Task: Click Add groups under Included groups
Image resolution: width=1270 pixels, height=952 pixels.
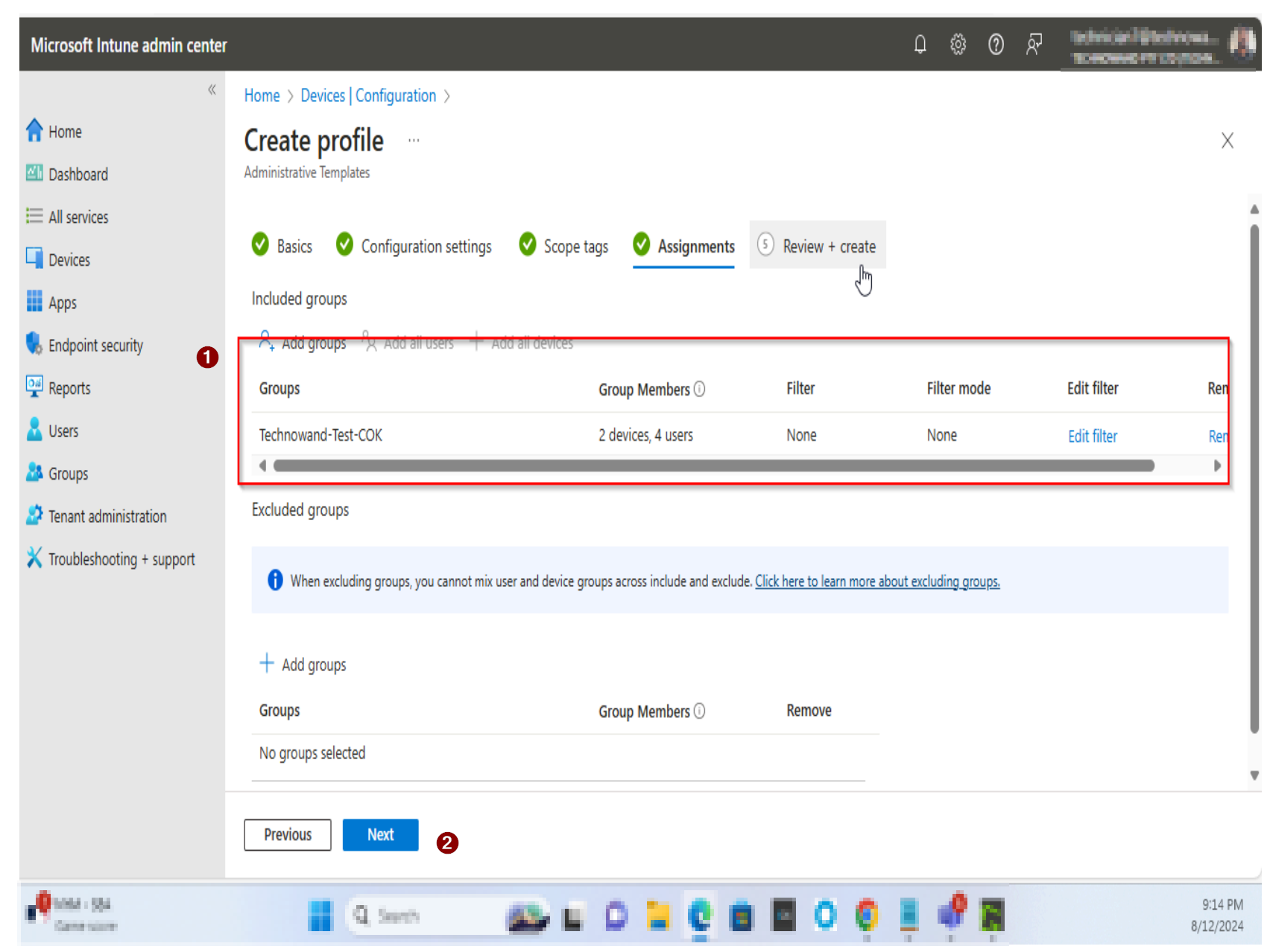Action: click(x=303, y=343)
